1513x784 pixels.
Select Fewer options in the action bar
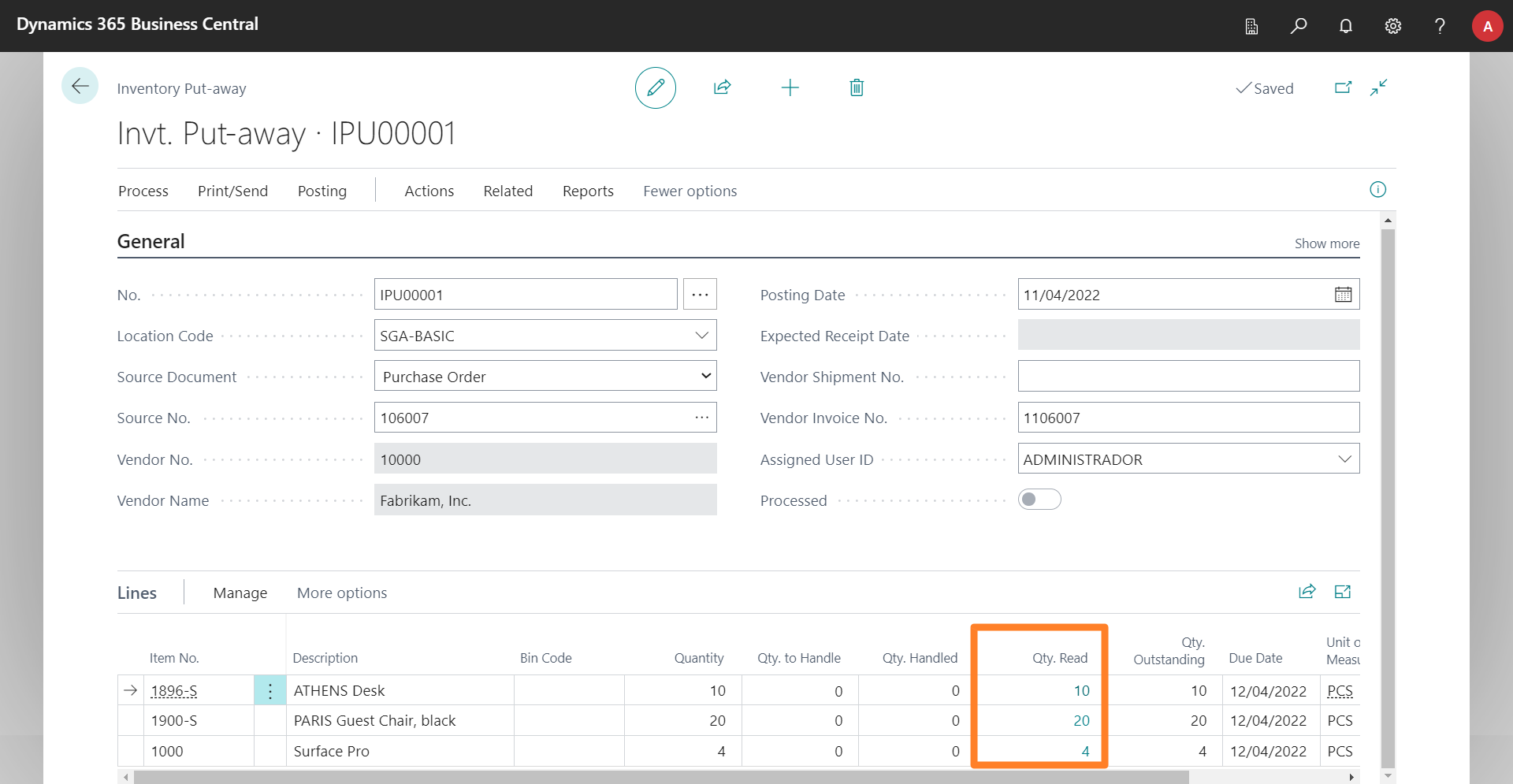pyautogui.click(x=690, y=191)
